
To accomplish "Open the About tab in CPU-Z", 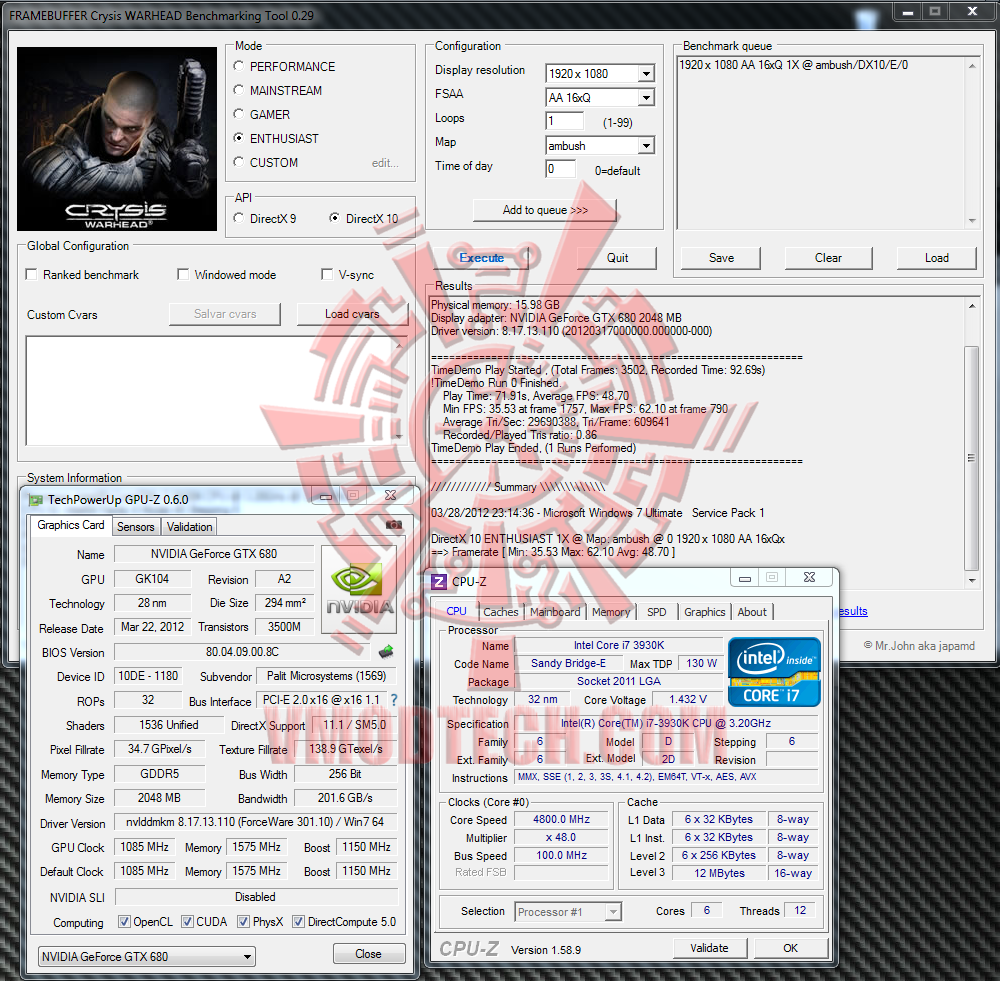I will [x=752, y=612].
